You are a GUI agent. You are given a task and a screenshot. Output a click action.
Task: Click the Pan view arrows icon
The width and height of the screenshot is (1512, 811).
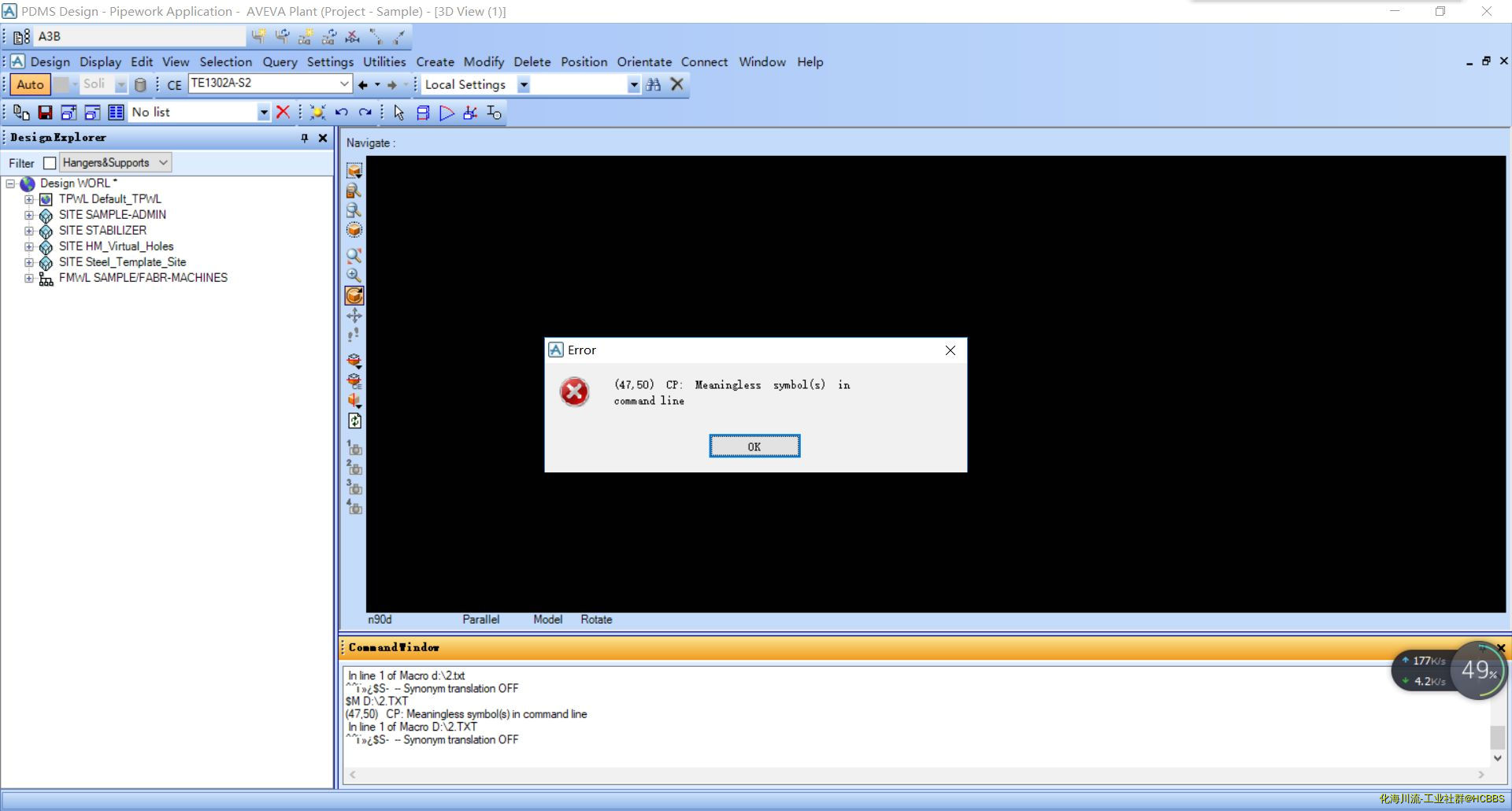coord(354,316)
